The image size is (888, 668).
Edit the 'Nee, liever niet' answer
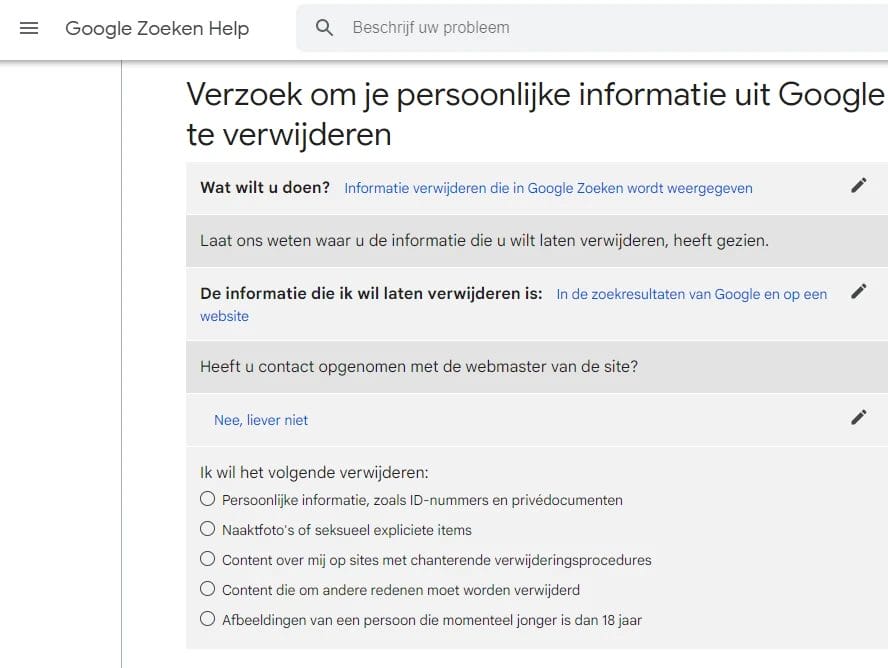pyautogui.click(x=858, y=418)
